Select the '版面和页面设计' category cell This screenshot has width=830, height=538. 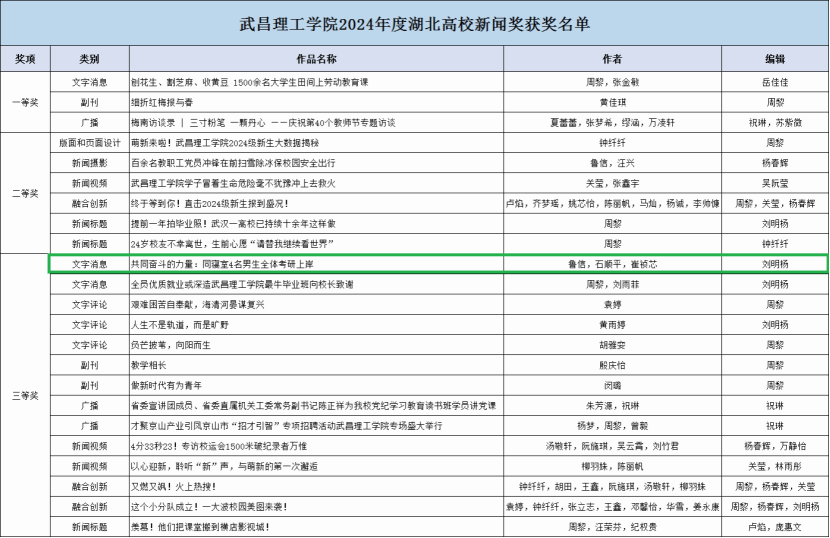point(89,143)
